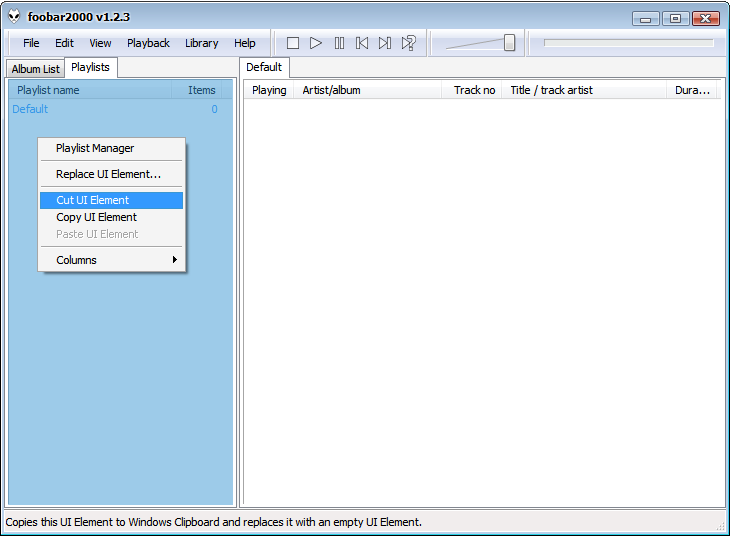Image resolution: width=730 pixels, height=536 pixels.
Task: Sort by the Artist/album column header
Action: coord(368,90)
